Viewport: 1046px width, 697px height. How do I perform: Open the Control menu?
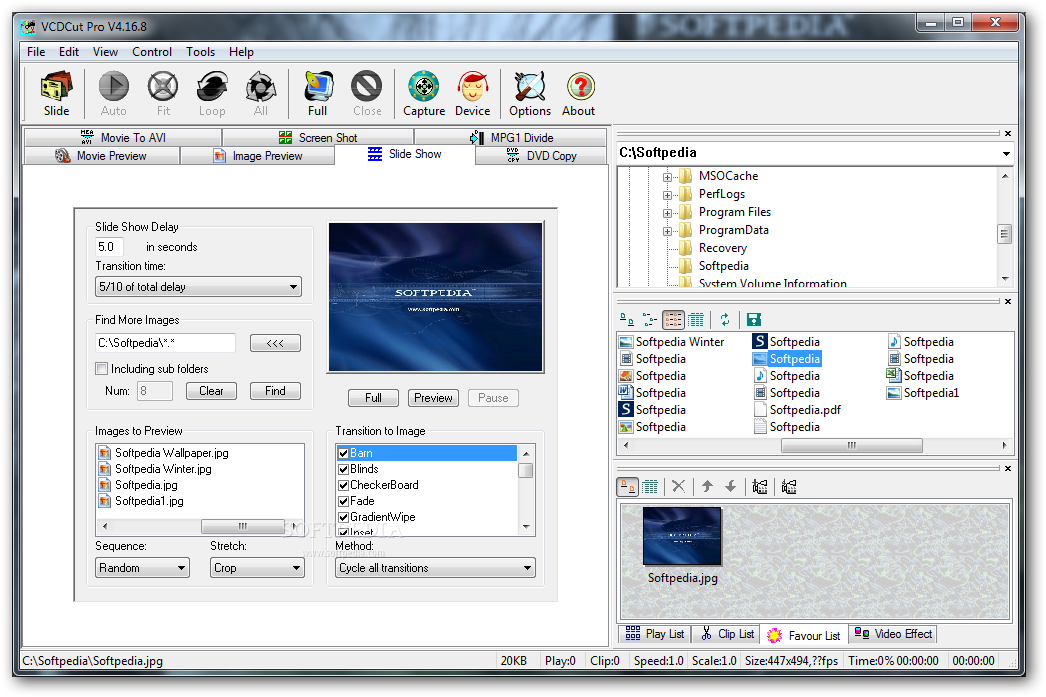(x=151, y=52)
